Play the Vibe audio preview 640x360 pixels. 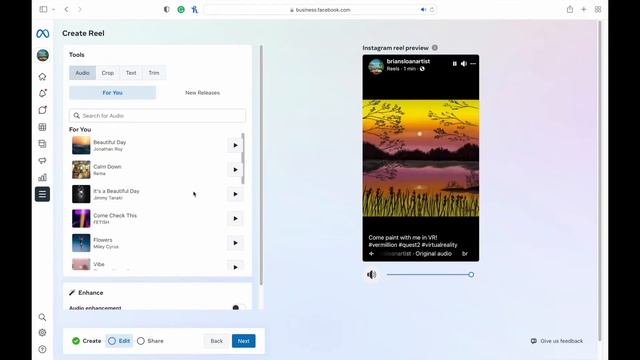pyautogui.click(x=236, y=267)
